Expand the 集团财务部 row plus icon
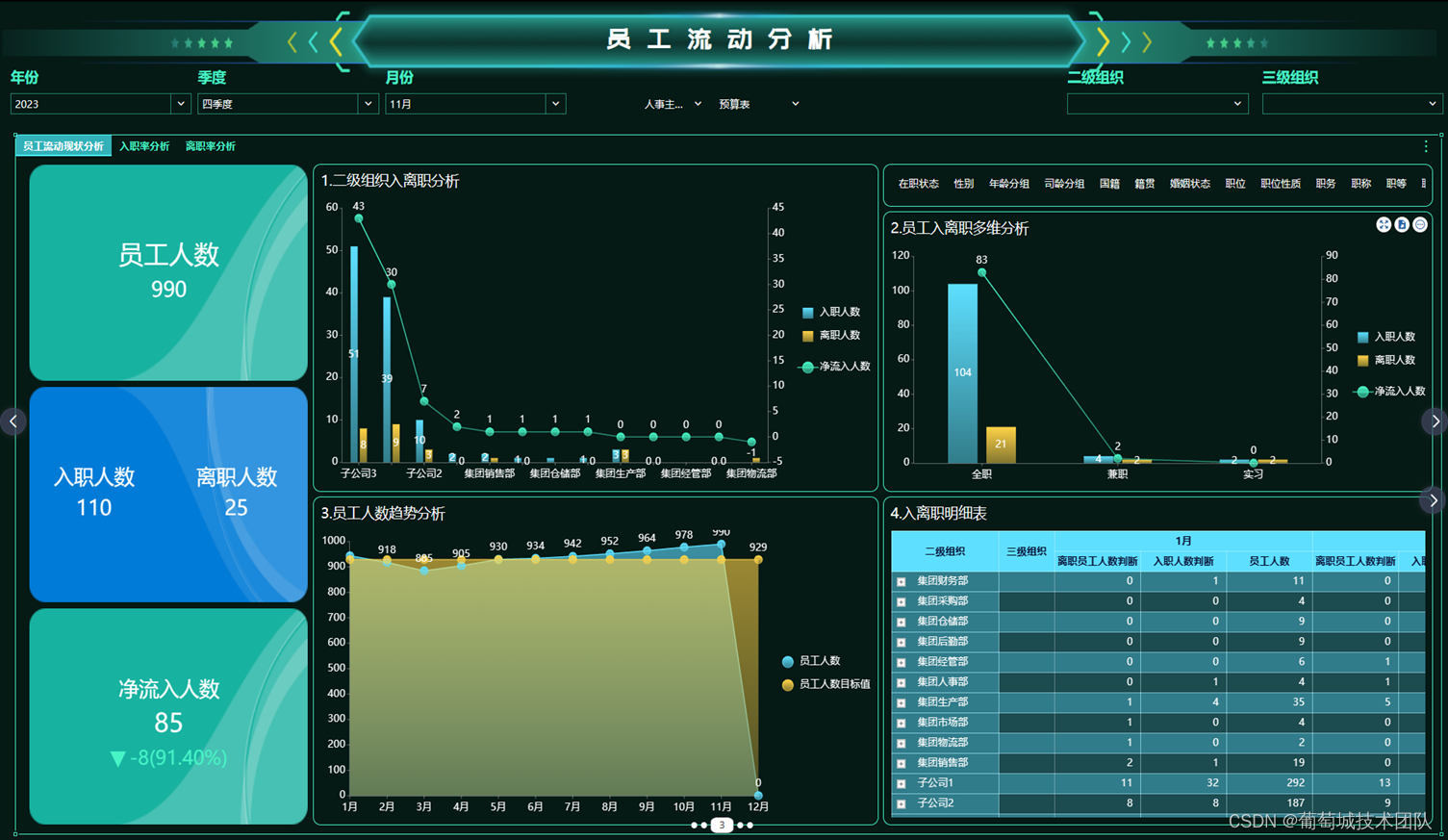Image resolution: width=1448 pixels, height=840 pixels. 902,581
